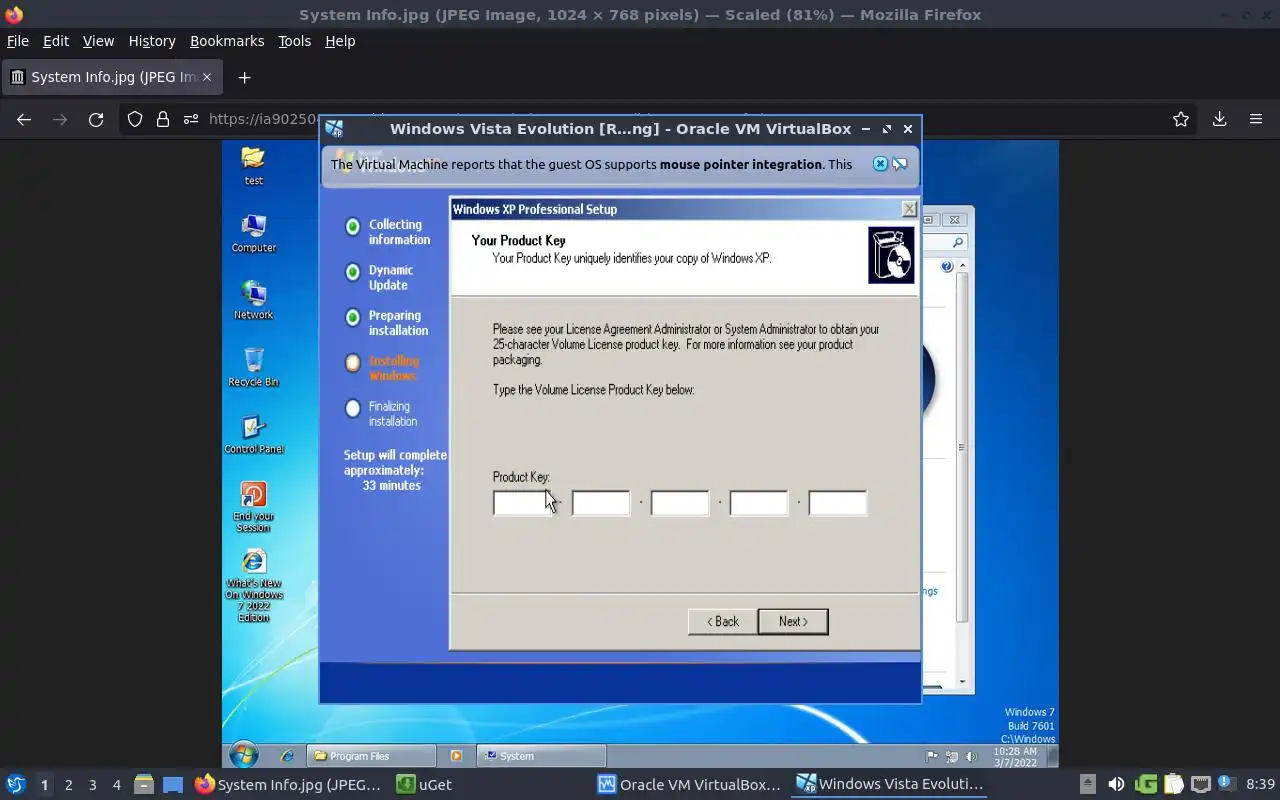Select the System Info.jpg tab
Screen dimensions: 1280x800
(x=110, y=77)
